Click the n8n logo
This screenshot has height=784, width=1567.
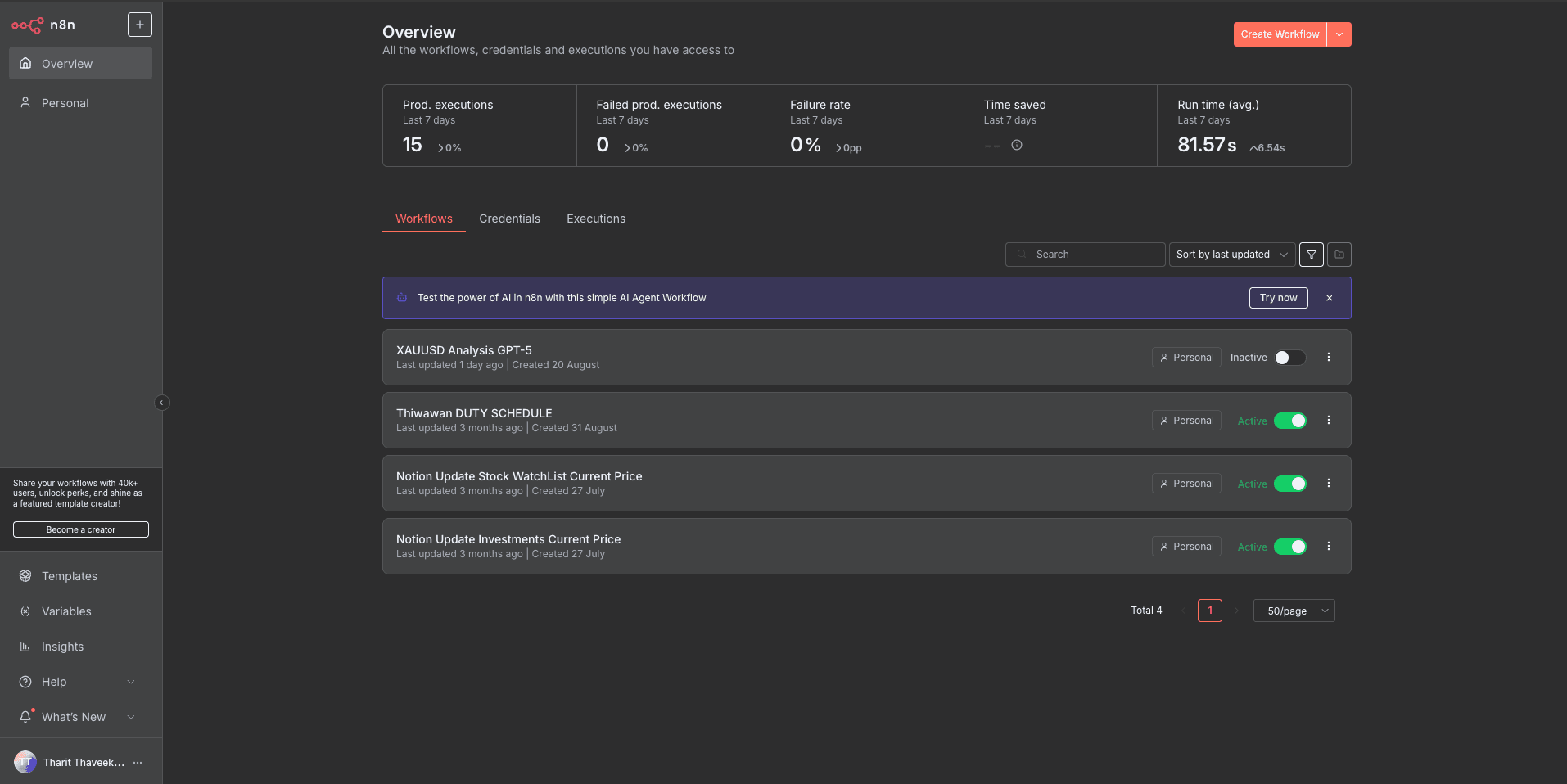43,25
